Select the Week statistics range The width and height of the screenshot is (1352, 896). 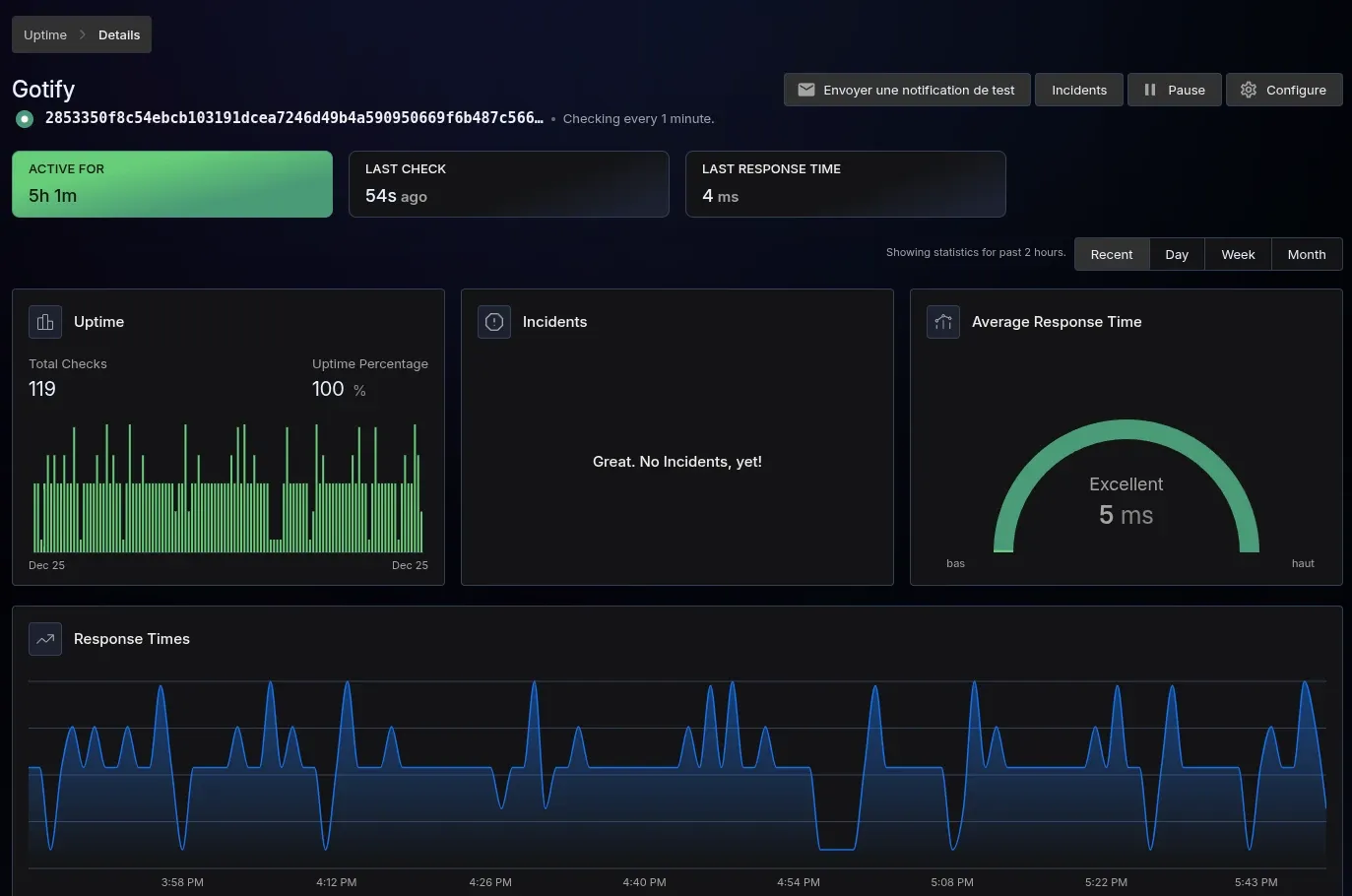1238,254
